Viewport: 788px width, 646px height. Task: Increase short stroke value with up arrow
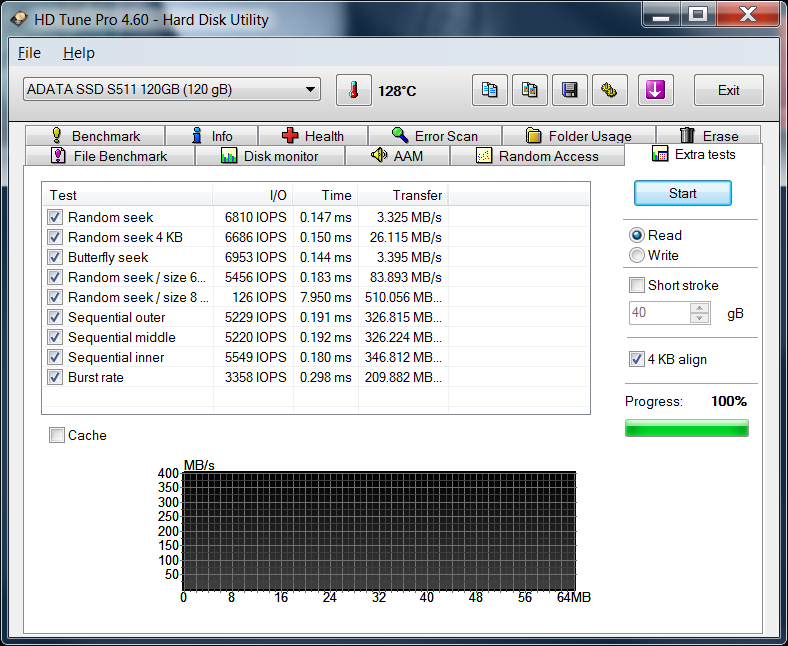click(700, 308)
